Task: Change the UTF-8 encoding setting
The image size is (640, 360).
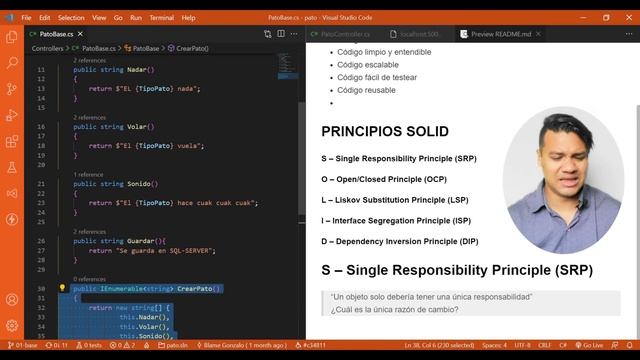Action: [x=522, y=345]
